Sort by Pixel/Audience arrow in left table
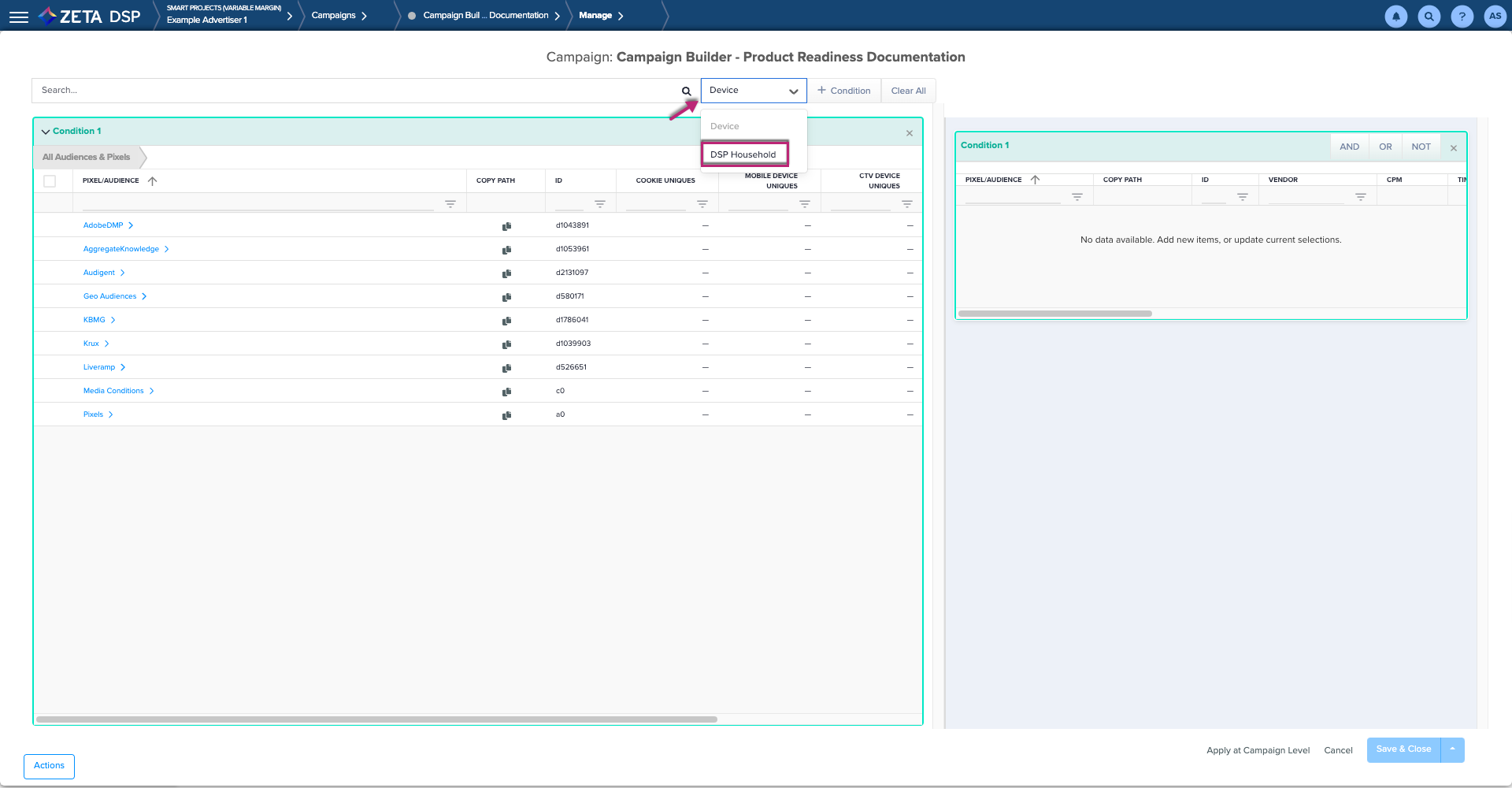 (x=153, y=181)
